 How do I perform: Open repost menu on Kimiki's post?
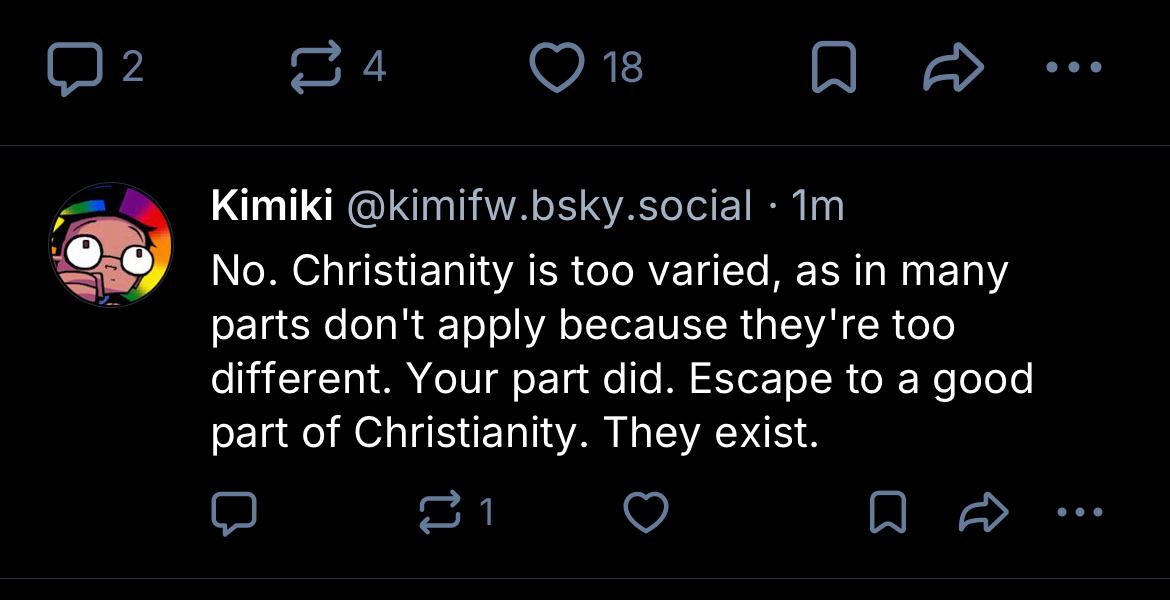tap(437, 513)
